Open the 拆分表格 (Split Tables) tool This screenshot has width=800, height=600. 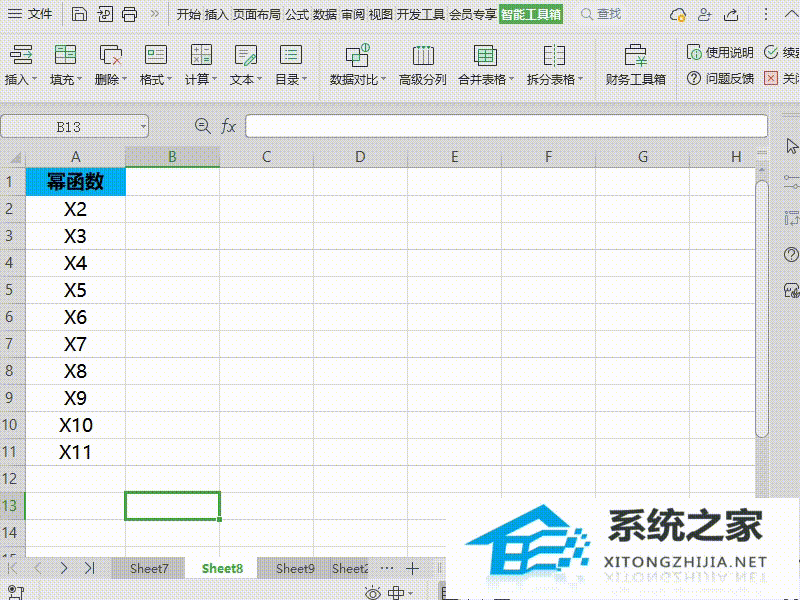[552, 63]
